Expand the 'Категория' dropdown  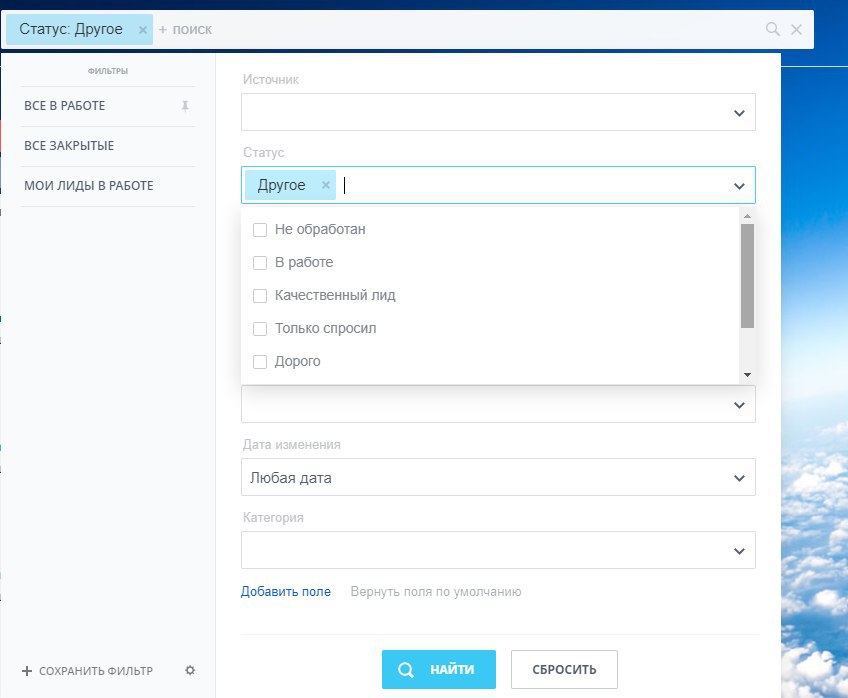tap(739, 551)
